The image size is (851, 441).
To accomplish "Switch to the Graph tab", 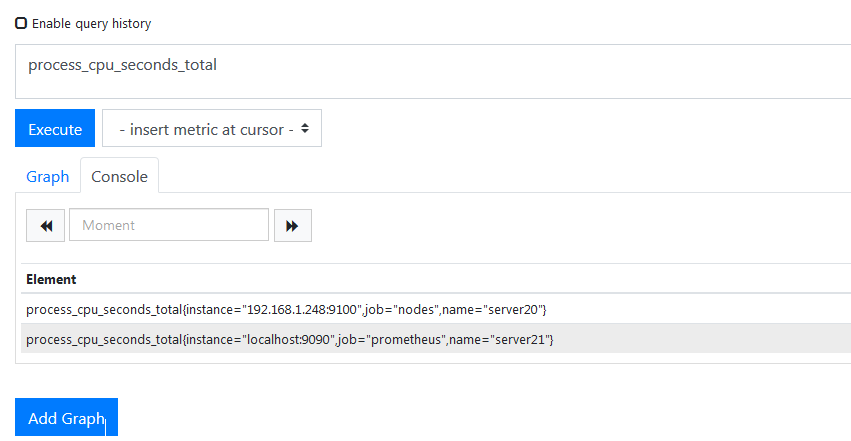I will [x=47, y=176].
